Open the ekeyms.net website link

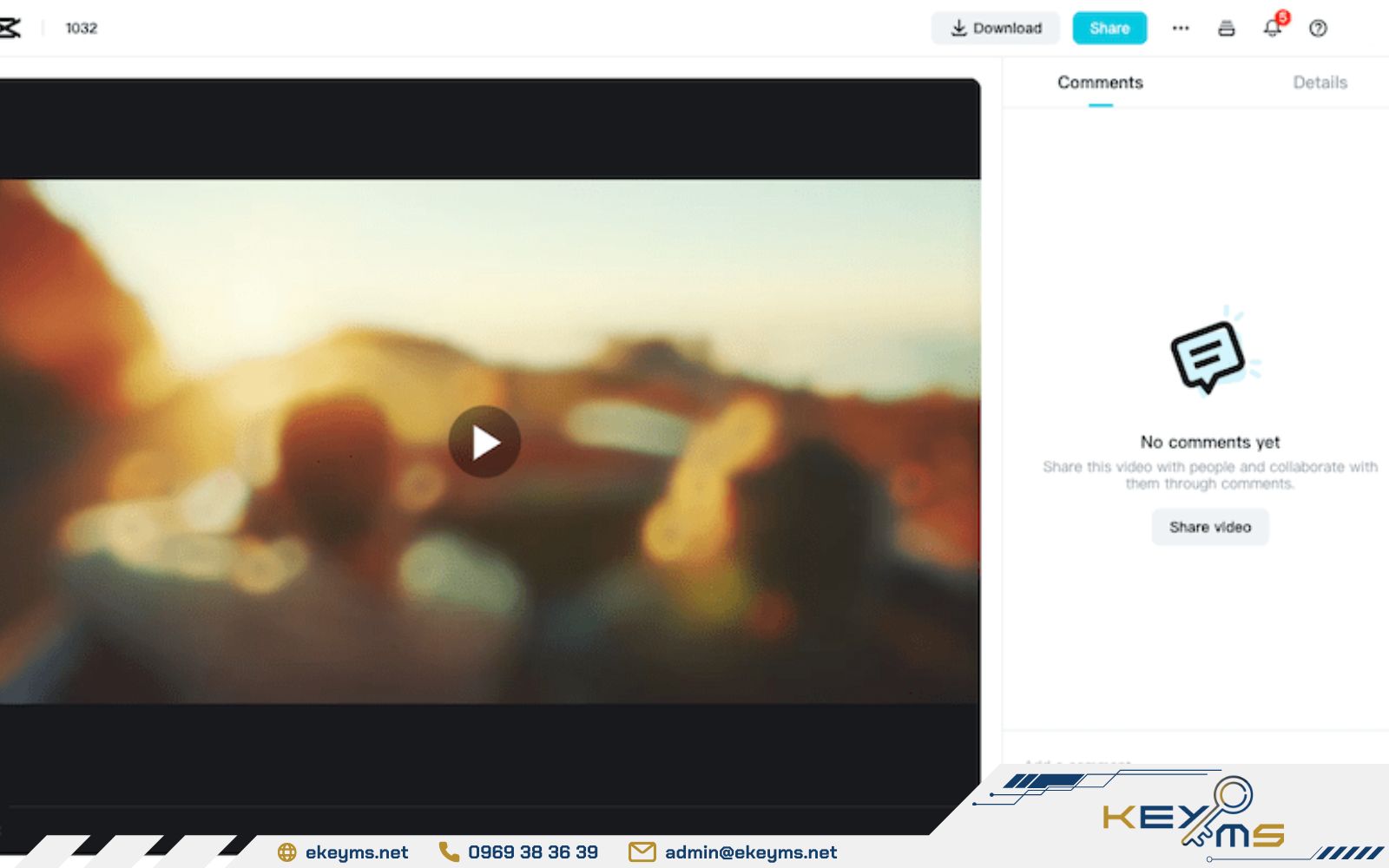(x=356, y=852)
